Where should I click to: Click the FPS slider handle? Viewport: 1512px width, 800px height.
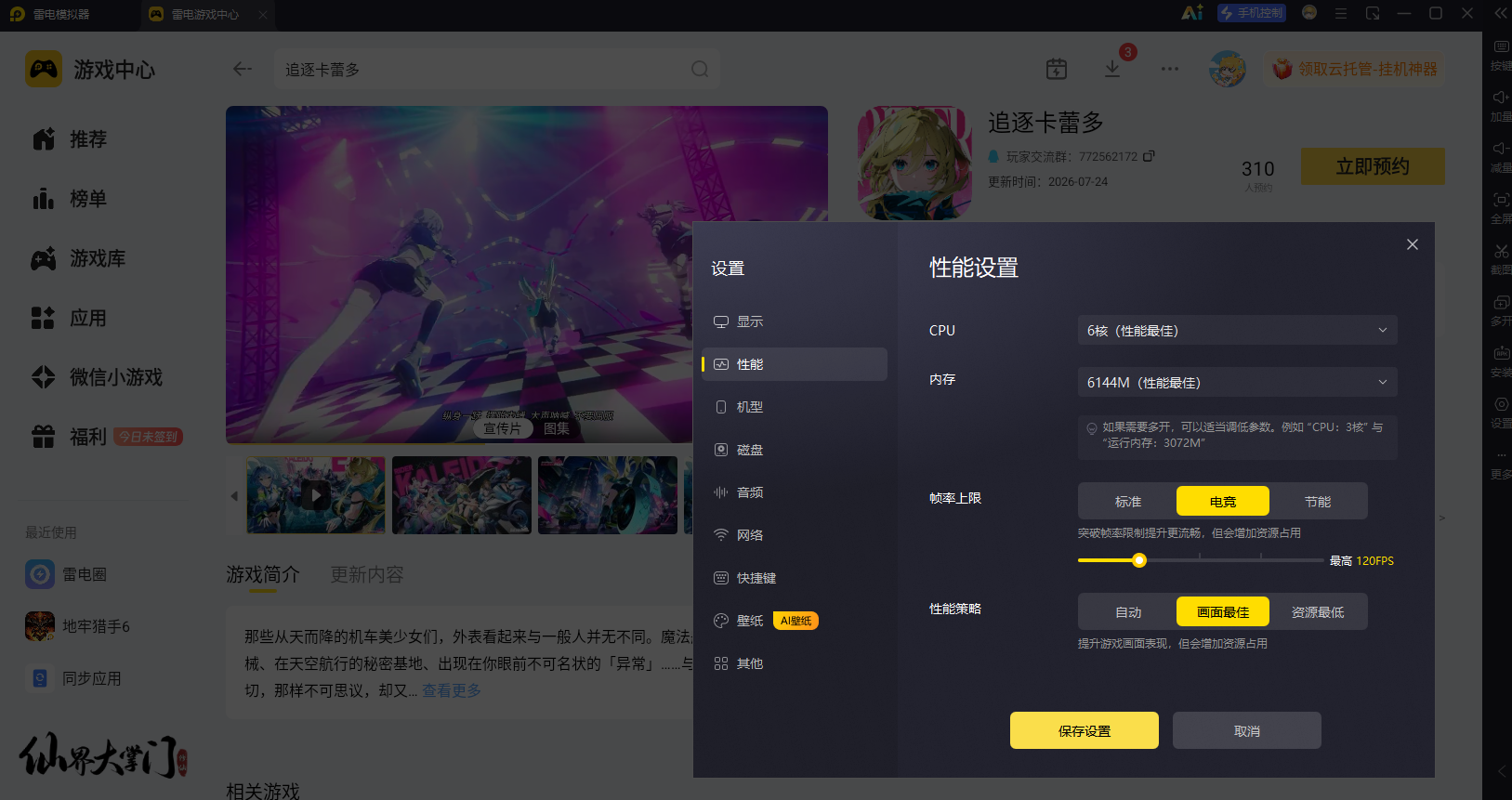coord(1139,560)
